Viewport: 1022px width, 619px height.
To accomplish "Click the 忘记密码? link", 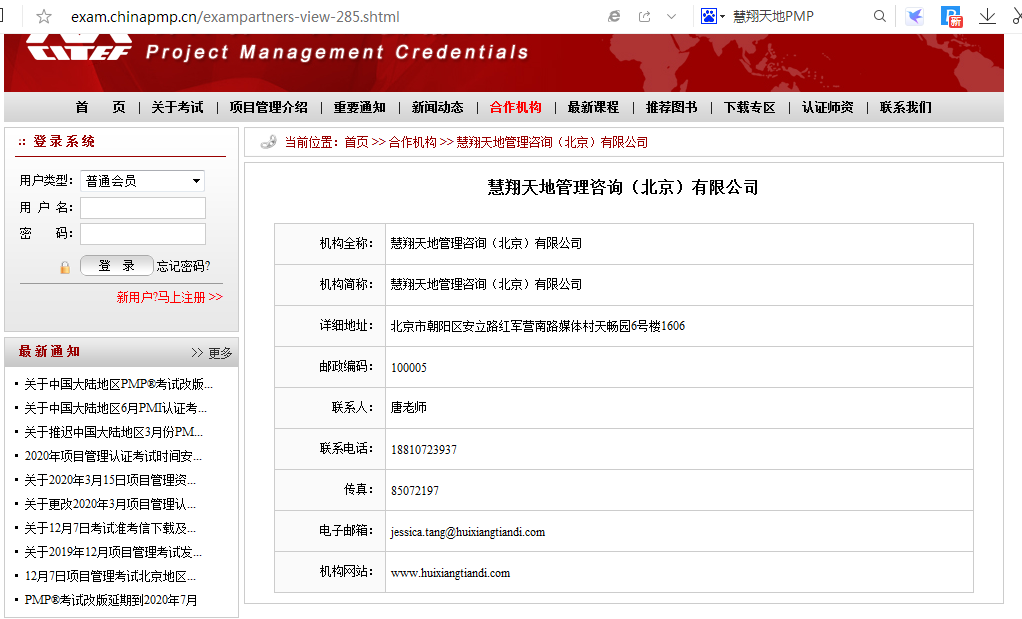I will [183, 266].
